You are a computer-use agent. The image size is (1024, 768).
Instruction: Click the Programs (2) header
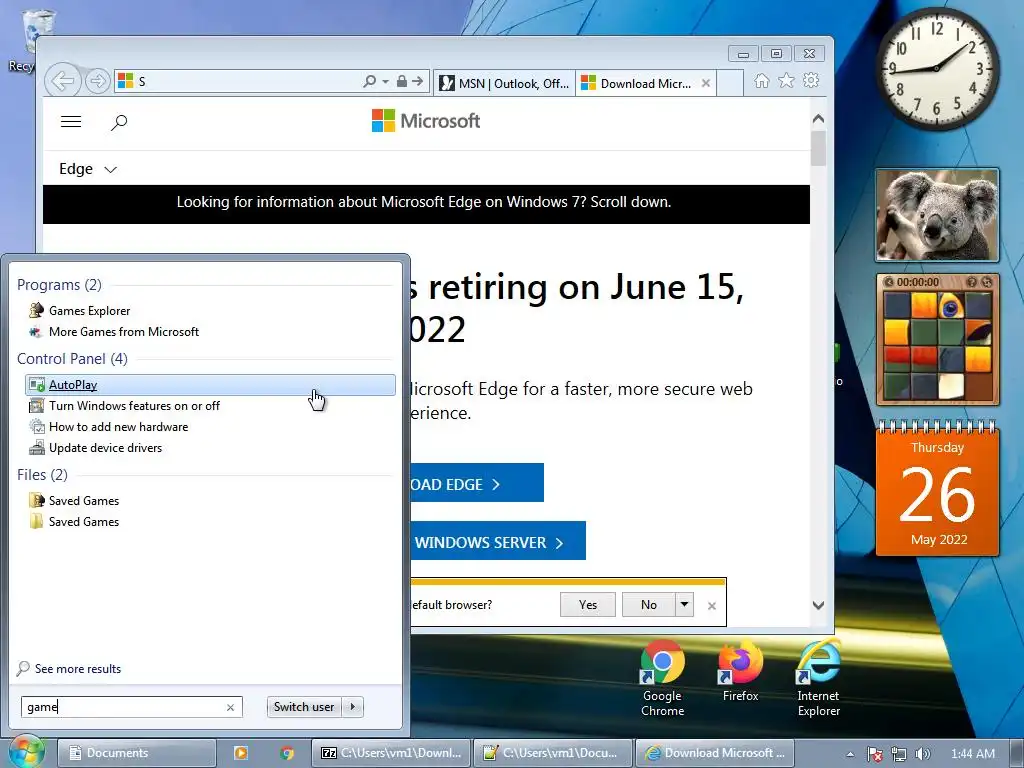[59, 285]
